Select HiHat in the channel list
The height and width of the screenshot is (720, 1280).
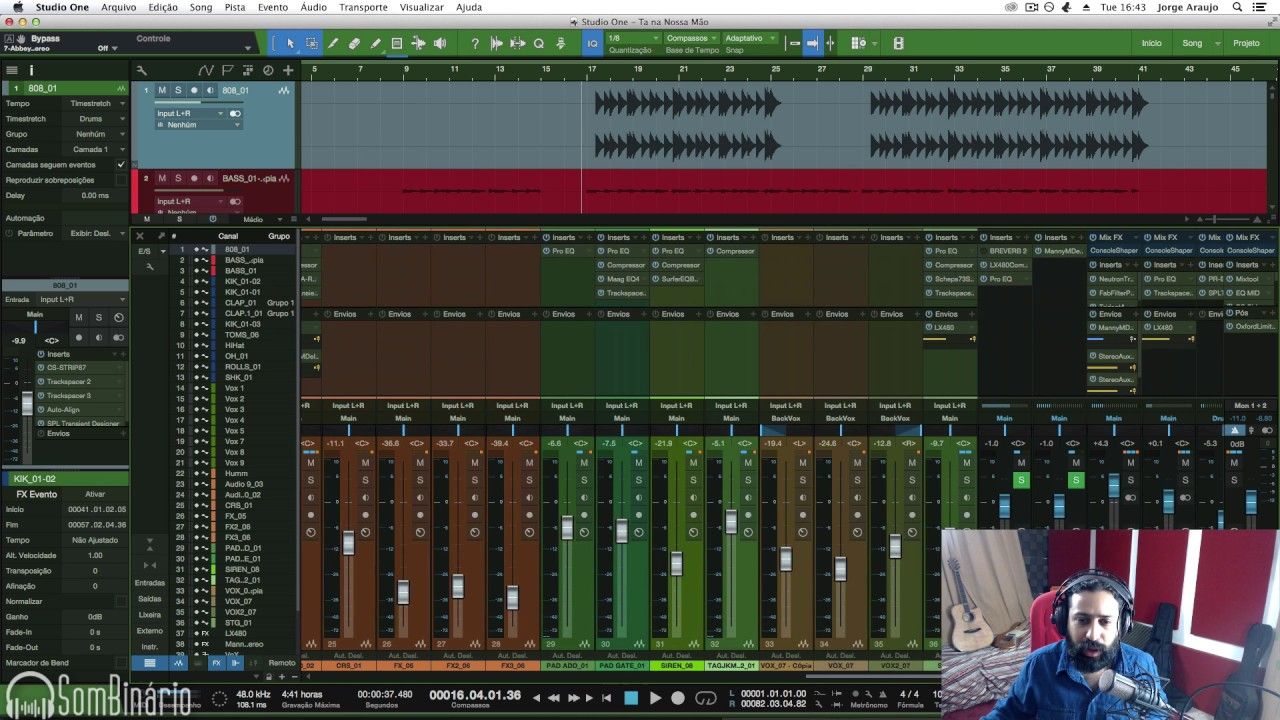234,345
